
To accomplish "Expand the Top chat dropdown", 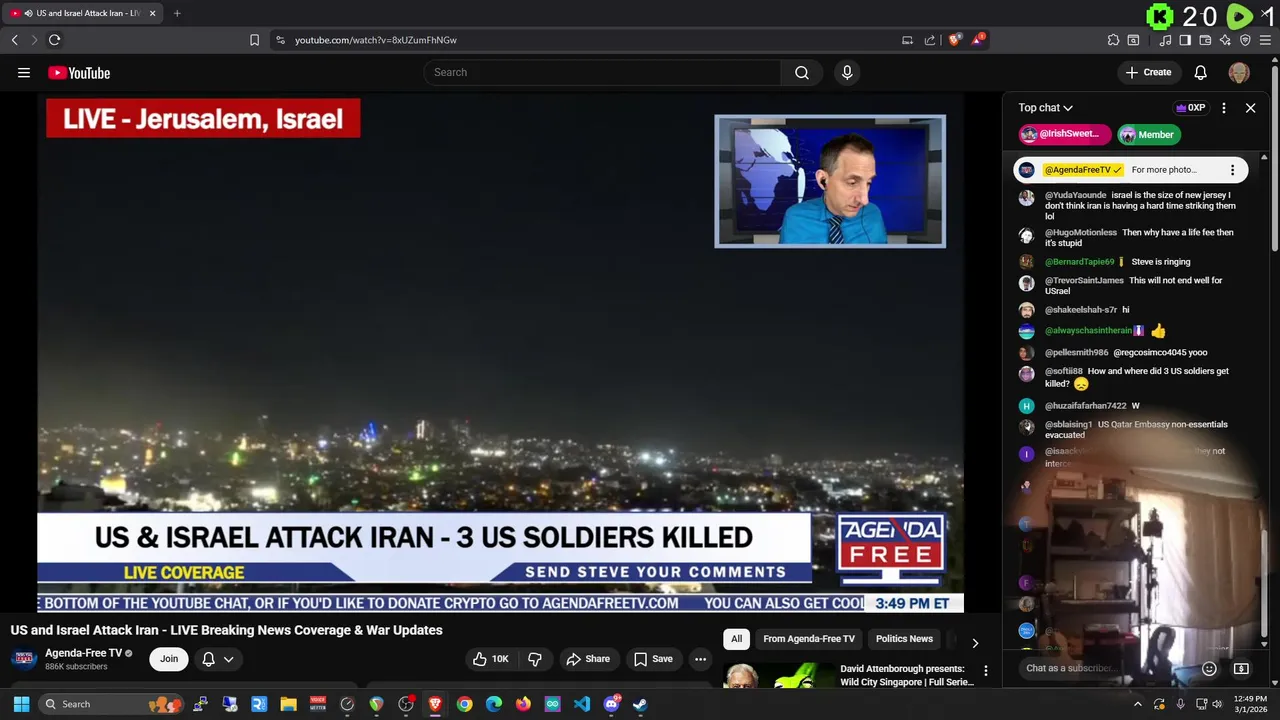I will (x=1046, y=108).
